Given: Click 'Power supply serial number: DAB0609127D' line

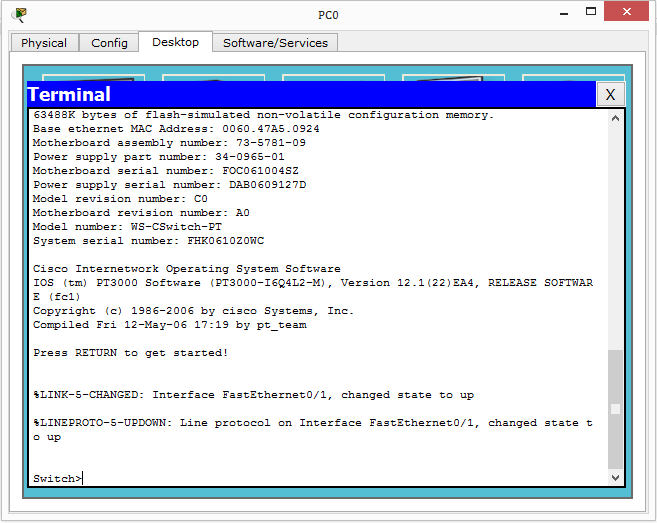Looking at the screenshot, I should pos(169,185).
